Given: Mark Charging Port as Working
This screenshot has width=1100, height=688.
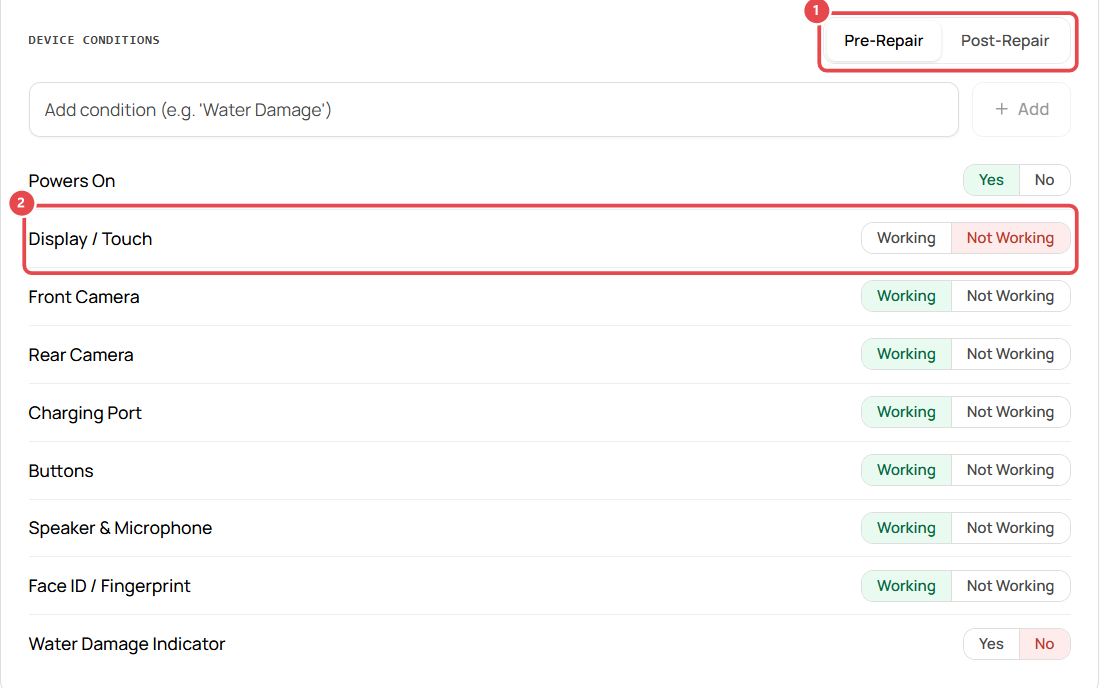Looking at the screenshot, I should pyautogui.click(x=906, y=412).
